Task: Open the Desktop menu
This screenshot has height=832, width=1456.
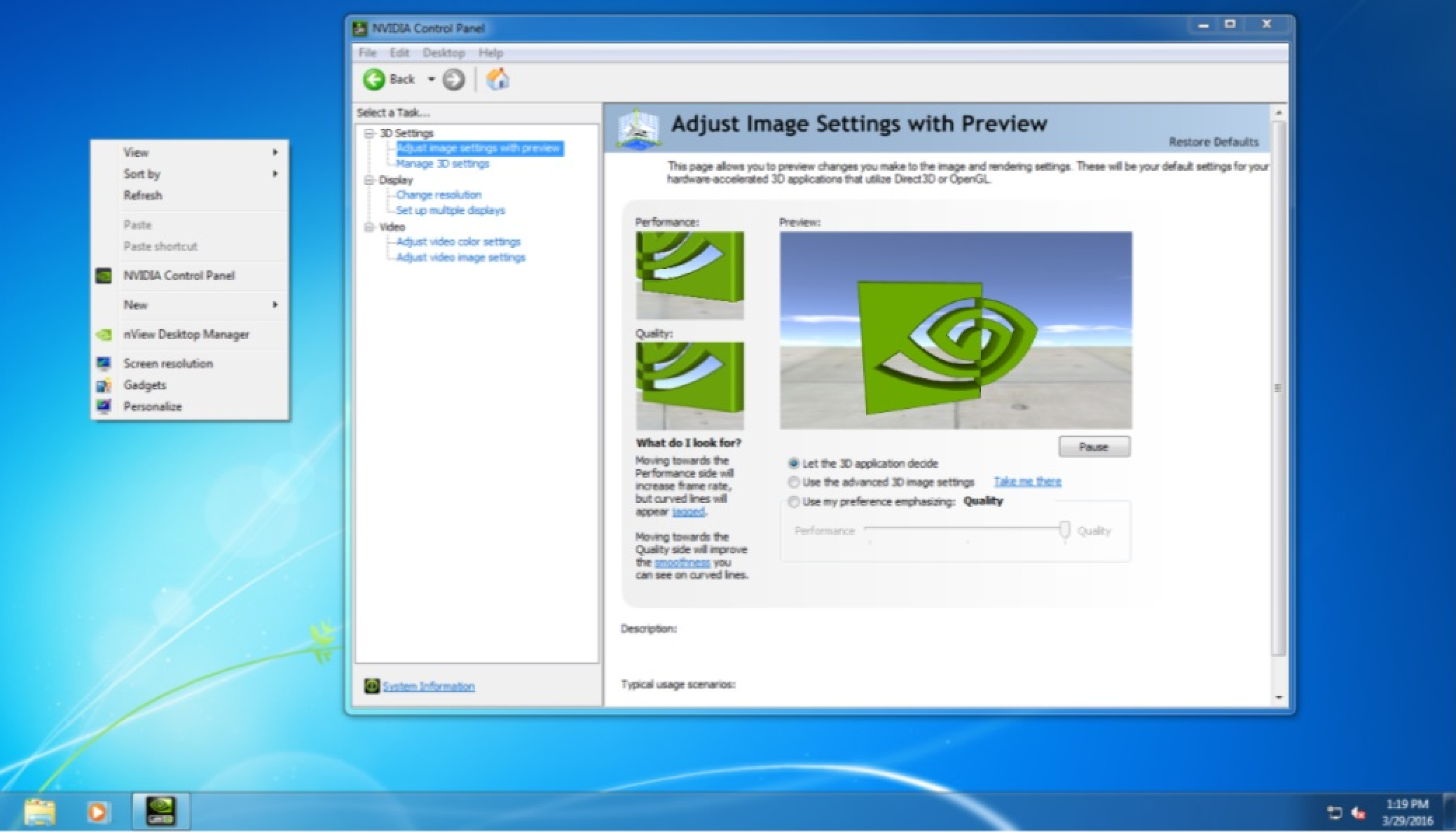Action: 444,53
